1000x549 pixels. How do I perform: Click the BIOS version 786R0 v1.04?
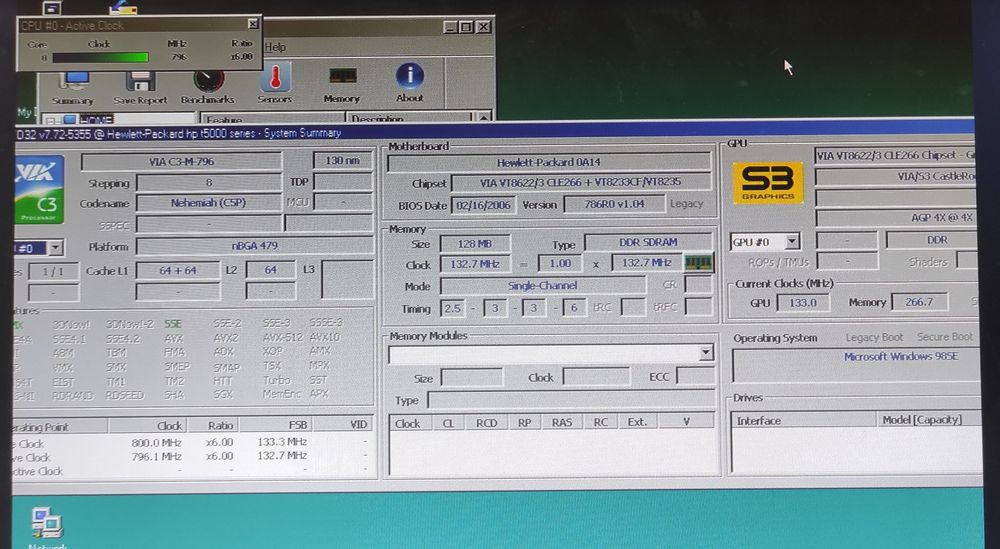point(614,205)
